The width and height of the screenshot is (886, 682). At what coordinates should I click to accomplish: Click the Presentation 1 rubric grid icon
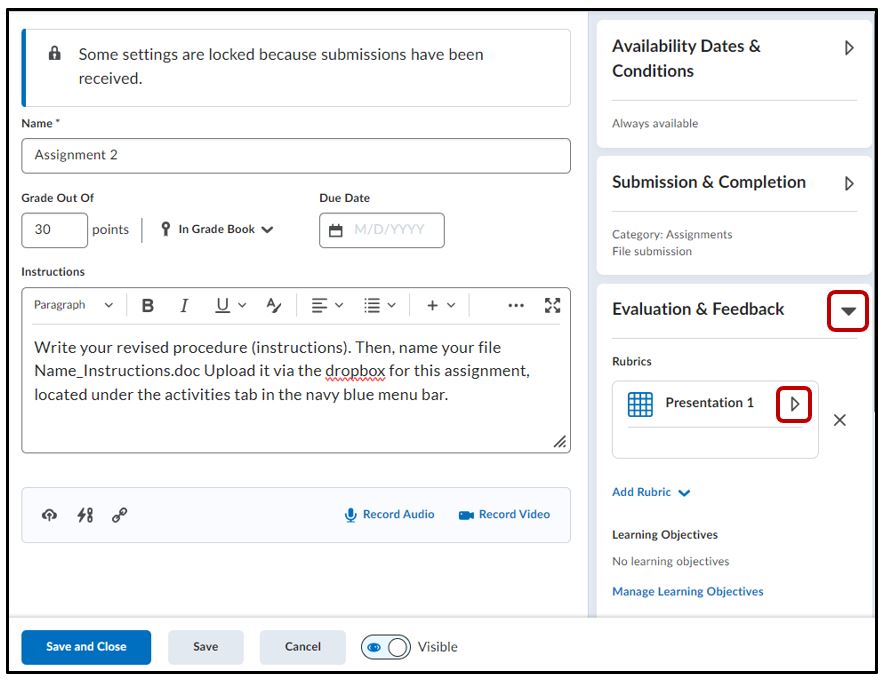pos(640,404)
